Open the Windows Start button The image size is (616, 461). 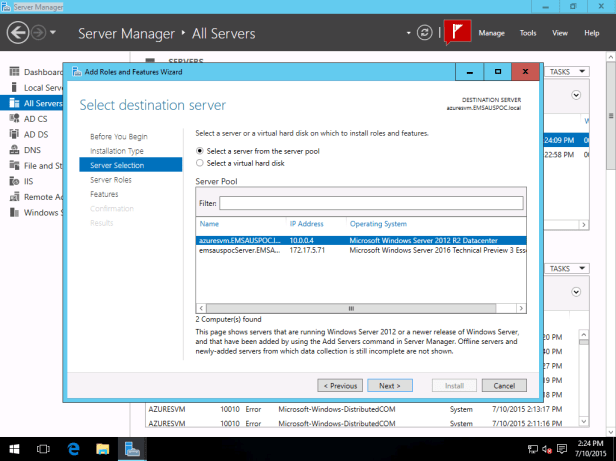pyautogui.click(x=16, y=449)
